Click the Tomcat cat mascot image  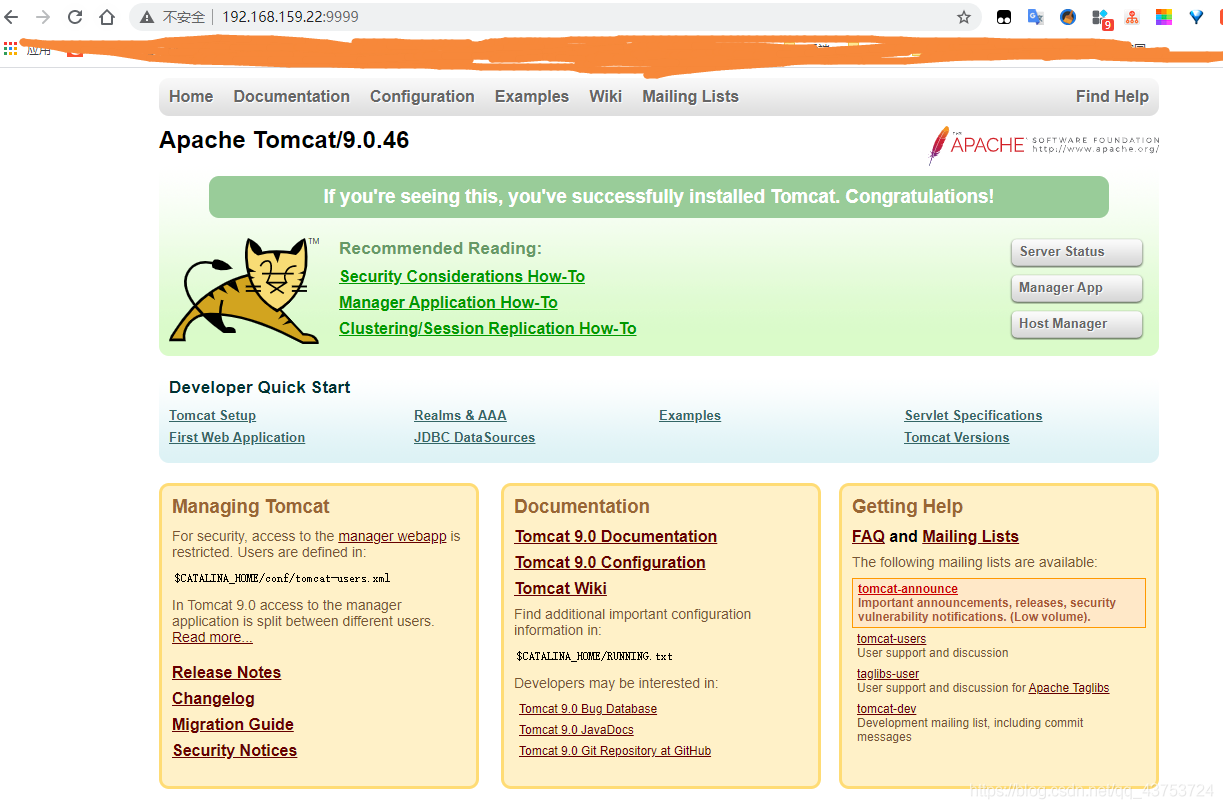245,290
